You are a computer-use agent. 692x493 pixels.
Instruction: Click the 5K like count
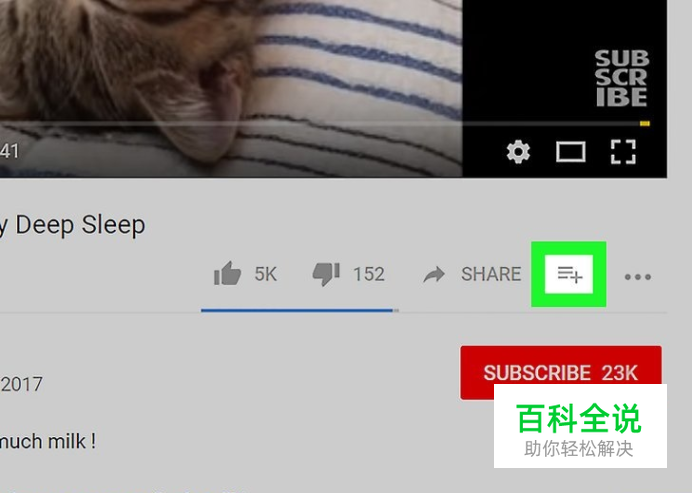pos(266,274)
